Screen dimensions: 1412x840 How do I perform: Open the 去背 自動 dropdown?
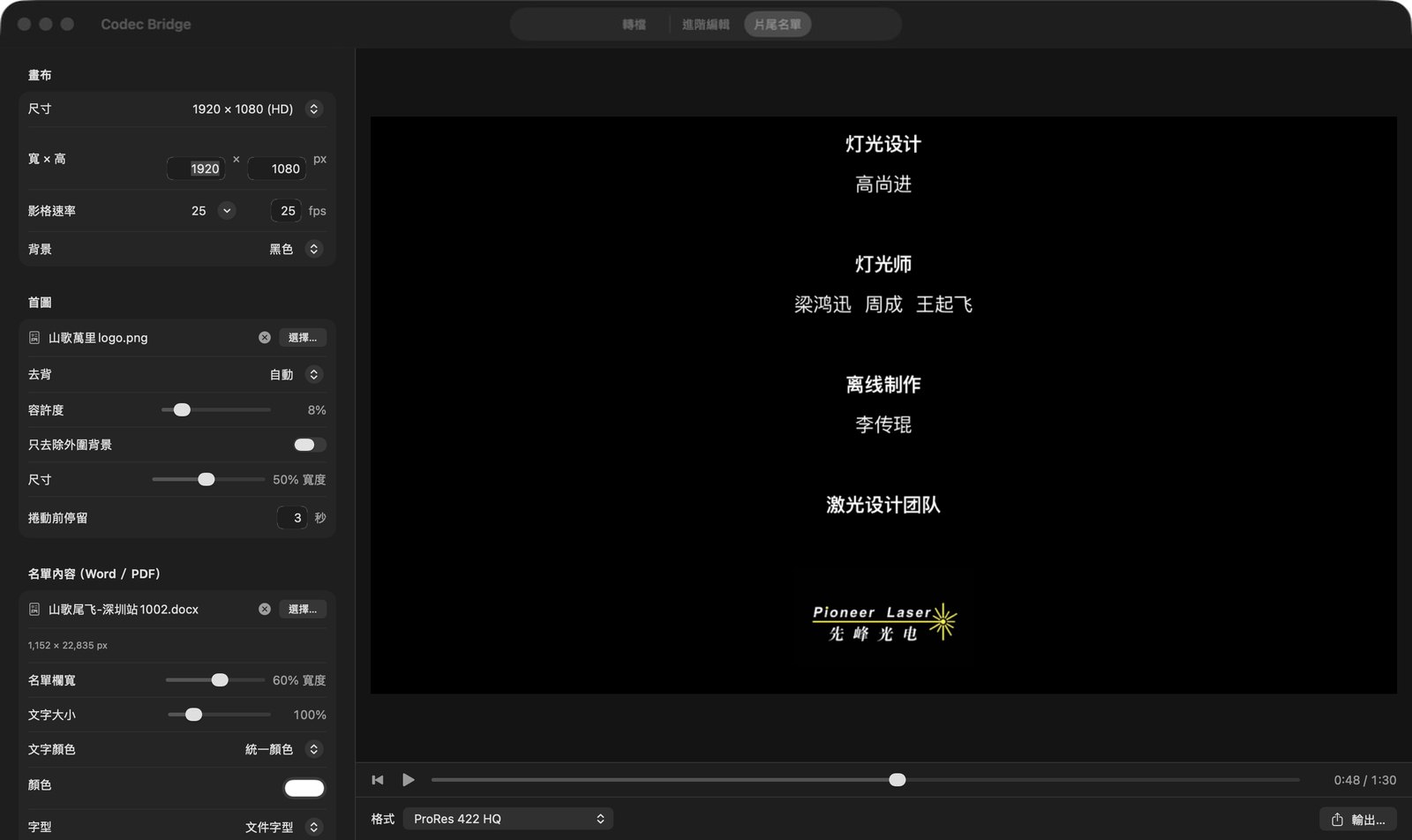click(x=313, y=375)
